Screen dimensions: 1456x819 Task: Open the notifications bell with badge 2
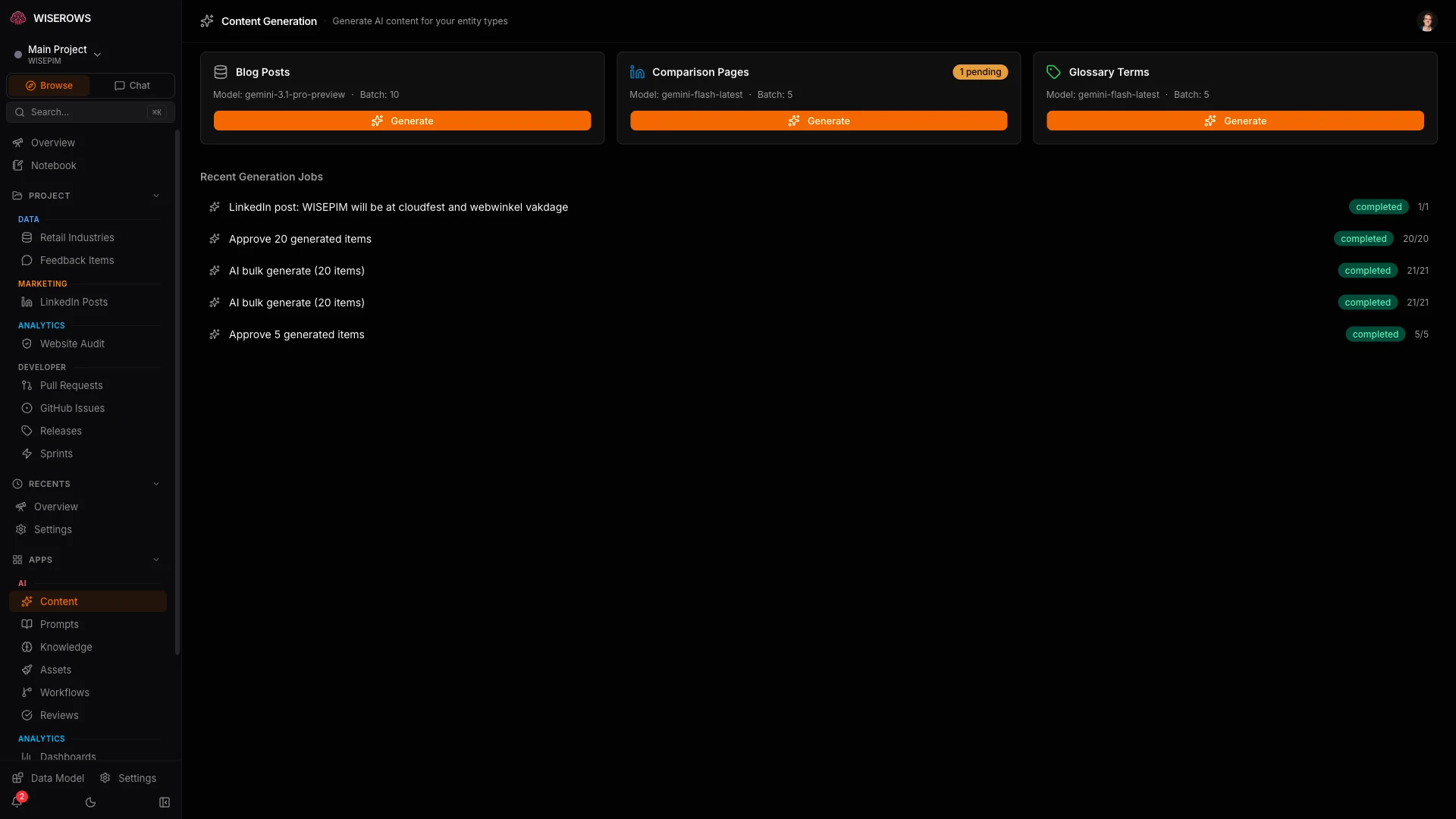[x=17, y=801]
